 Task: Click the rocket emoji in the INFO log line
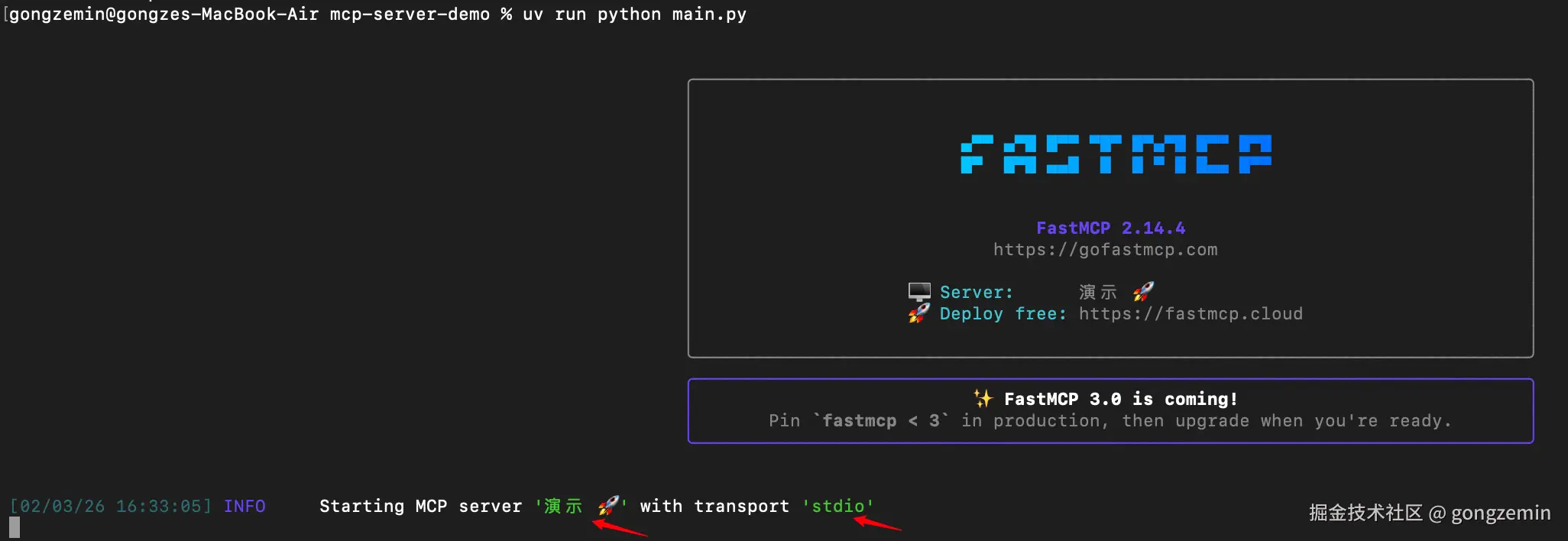click(609, 505)
